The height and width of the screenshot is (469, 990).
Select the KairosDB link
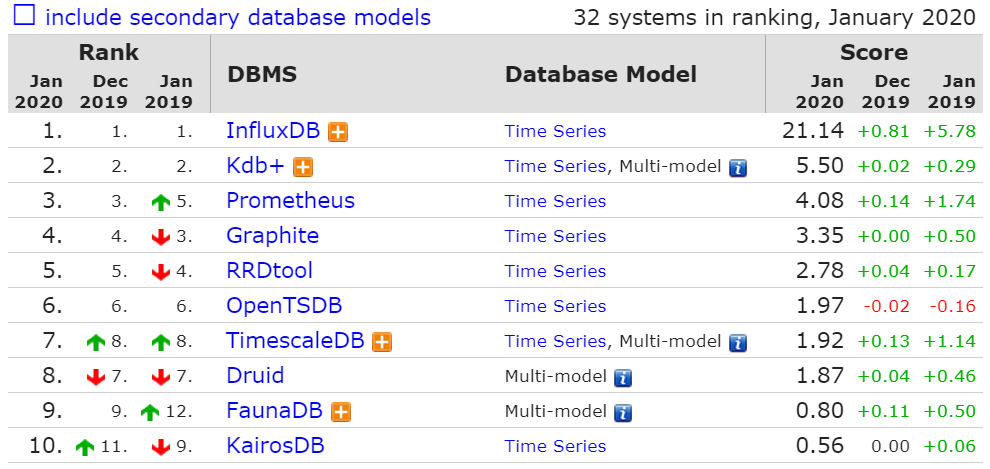tap(275, 446)
